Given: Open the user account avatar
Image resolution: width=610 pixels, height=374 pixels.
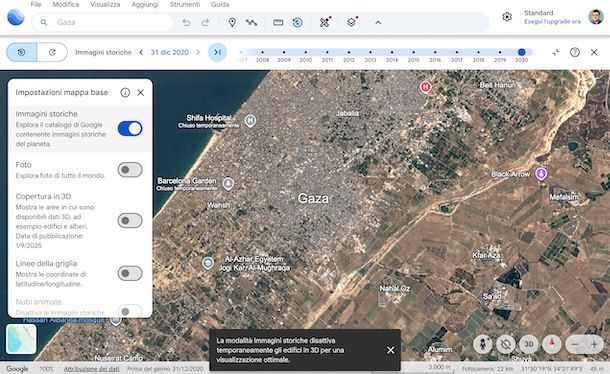Looking at the screenshot, I should [596, 17].
